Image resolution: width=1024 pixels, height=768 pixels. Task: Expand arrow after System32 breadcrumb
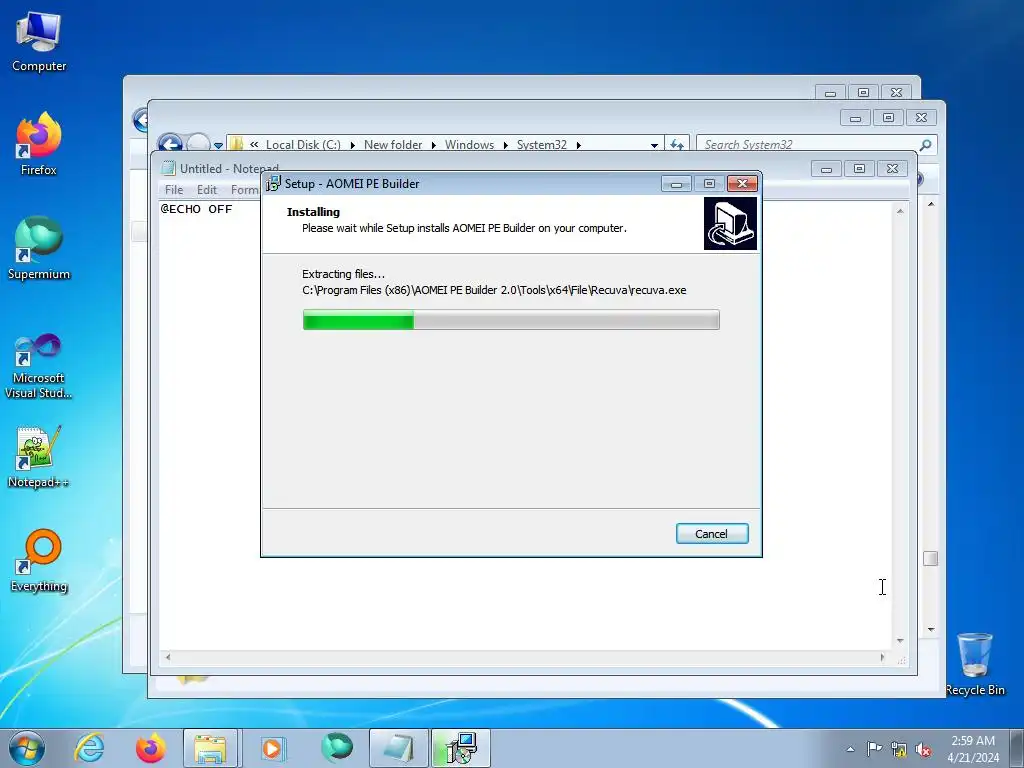coord(579,145)
